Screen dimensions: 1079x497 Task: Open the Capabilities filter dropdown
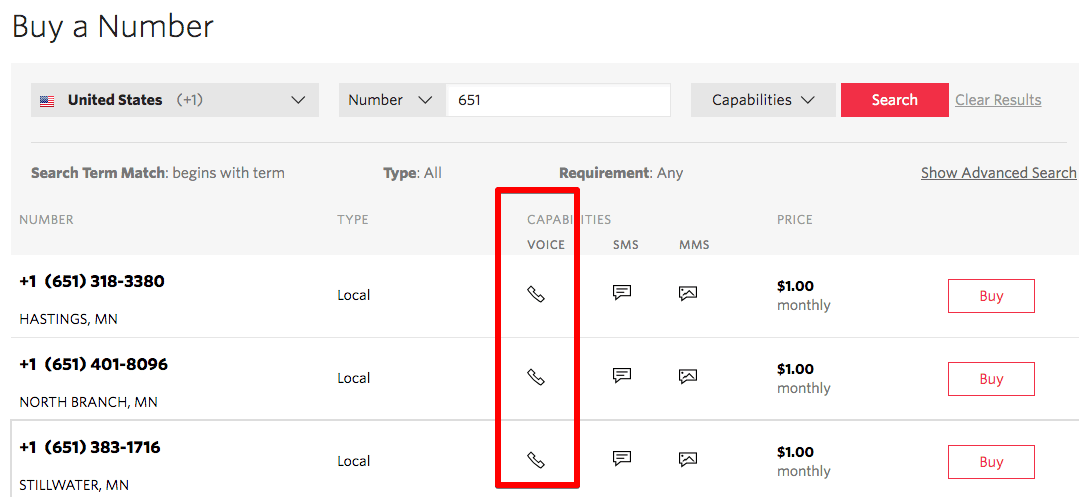pyautogui.click(x=763, y=100)
